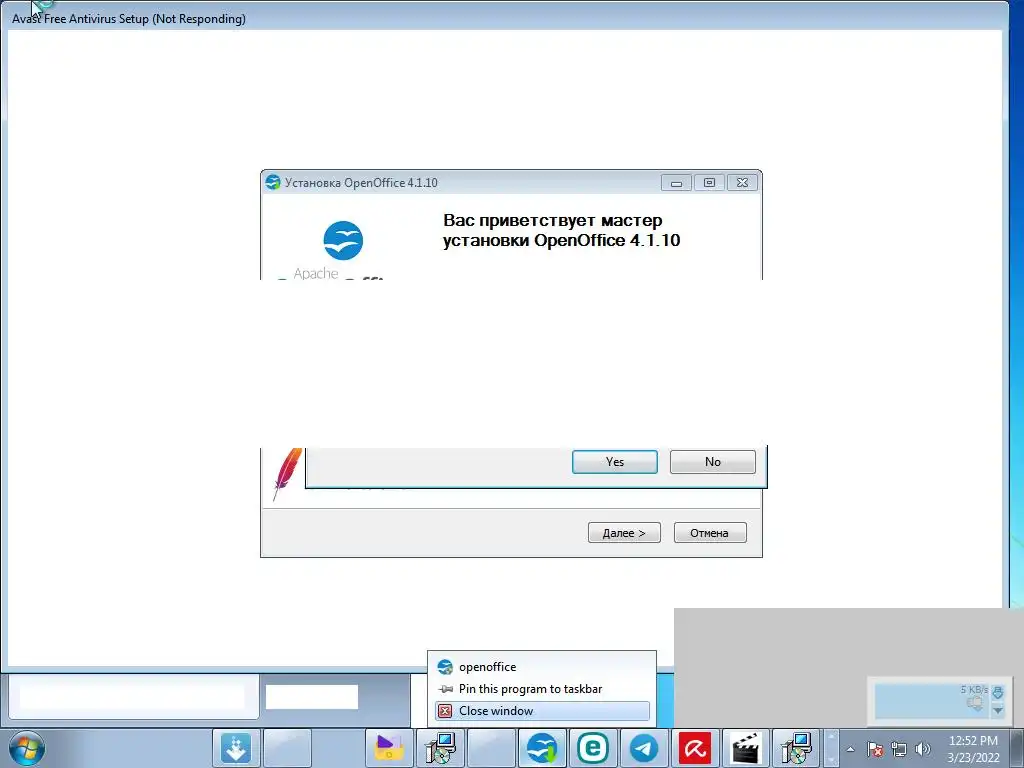
Task: Open the Action Center flag icon
Action: (875, 749)
